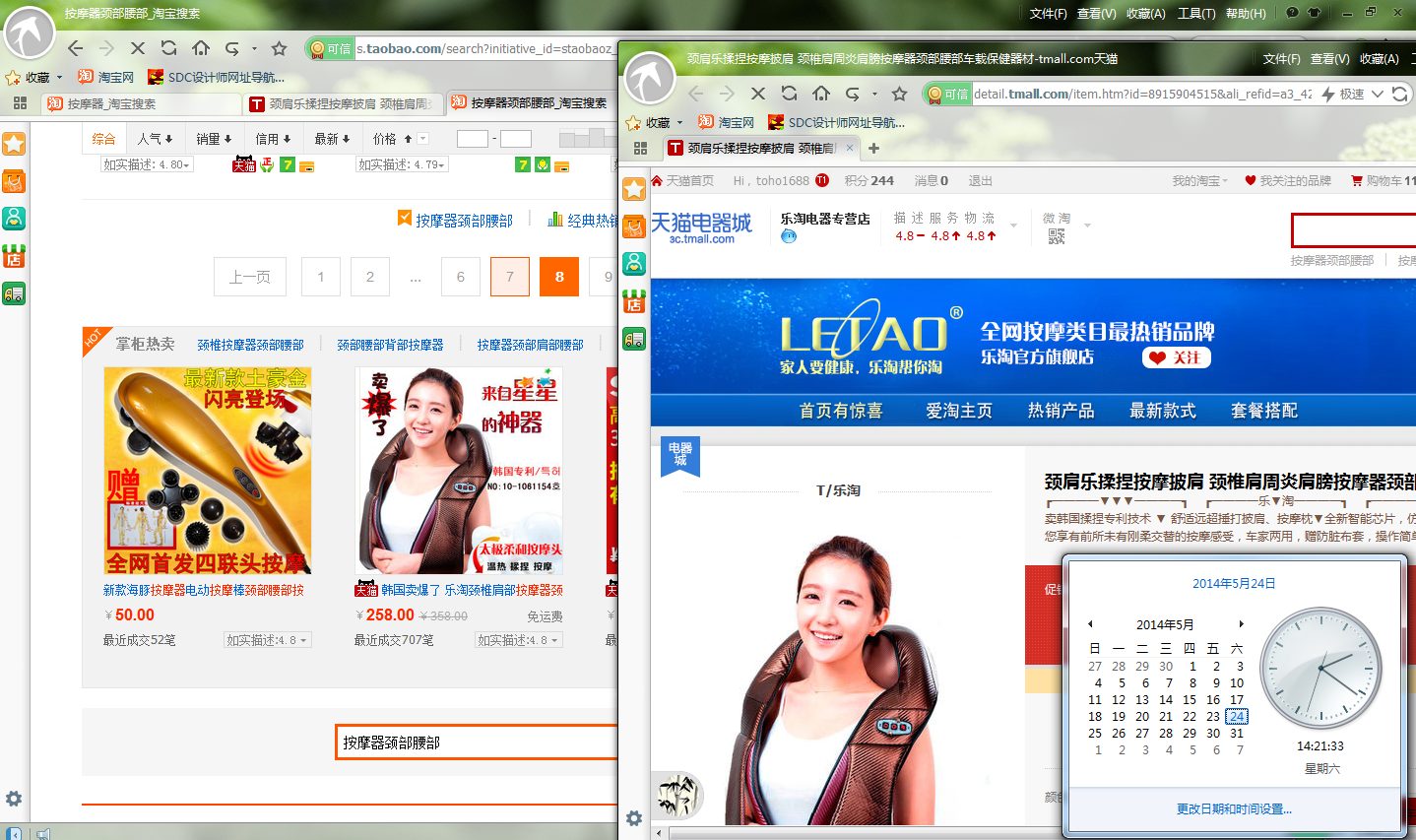Viewport: 1416px width, 840px height.
Task: Open the orange star favorites icon in the Tmall sidebar
Action: tap(634, 188)
